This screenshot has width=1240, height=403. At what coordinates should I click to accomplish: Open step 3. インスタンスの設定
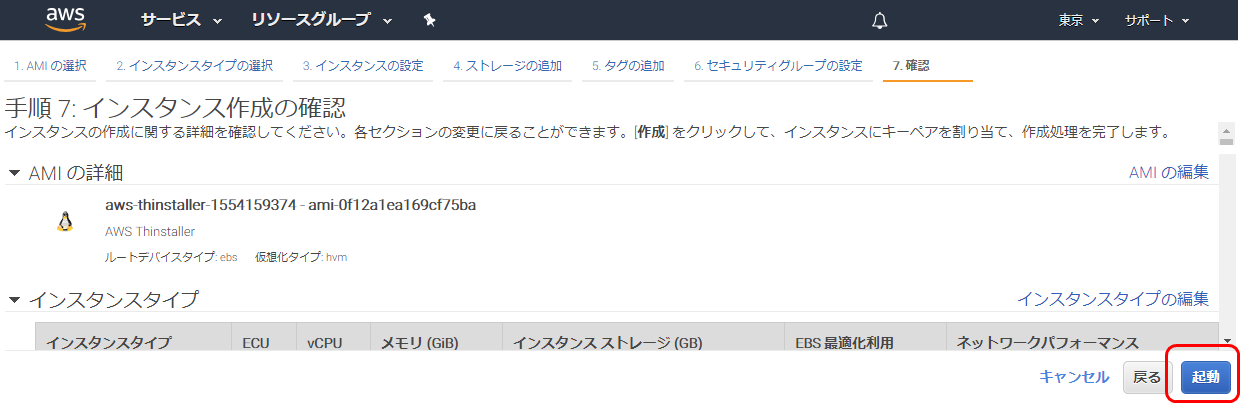pyautogui.click(x=363, y=66)
